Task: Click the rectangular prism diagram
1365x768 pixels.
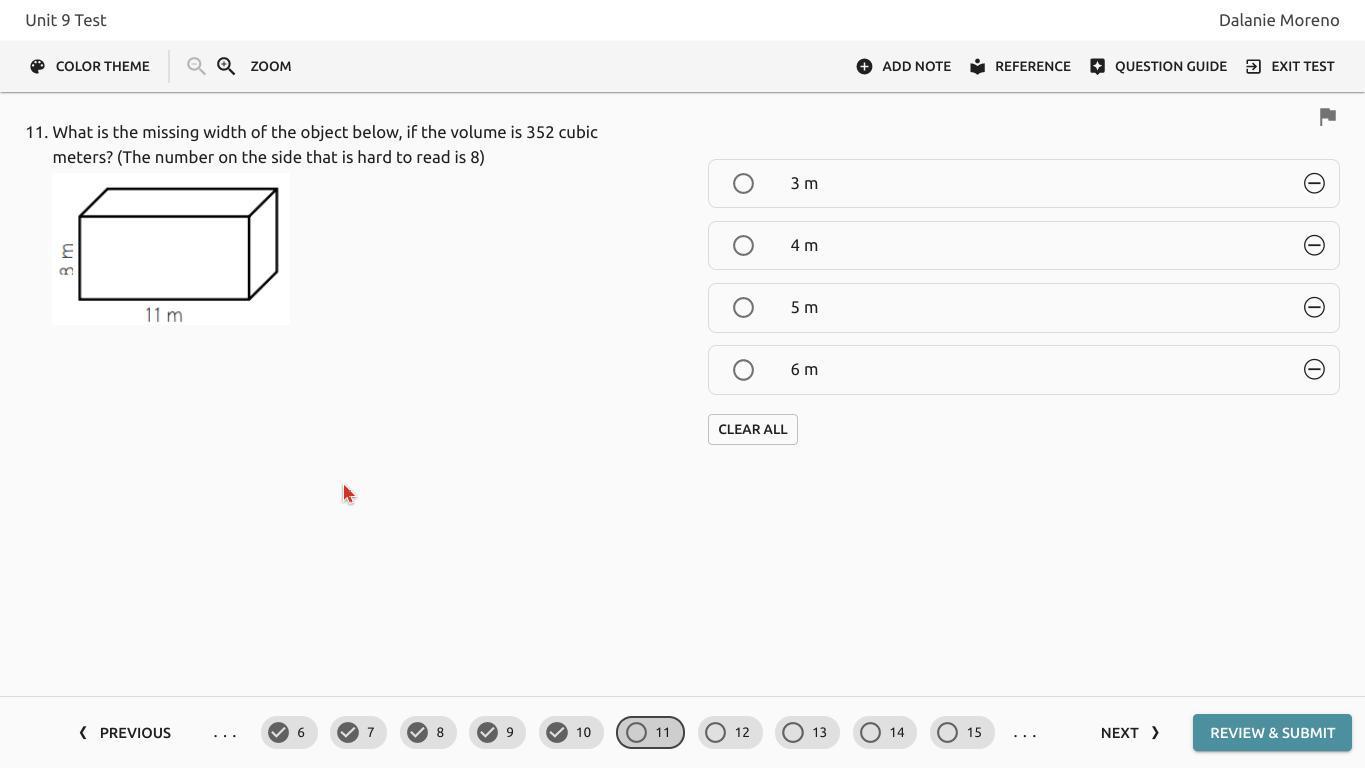Action: click(171, 249)
